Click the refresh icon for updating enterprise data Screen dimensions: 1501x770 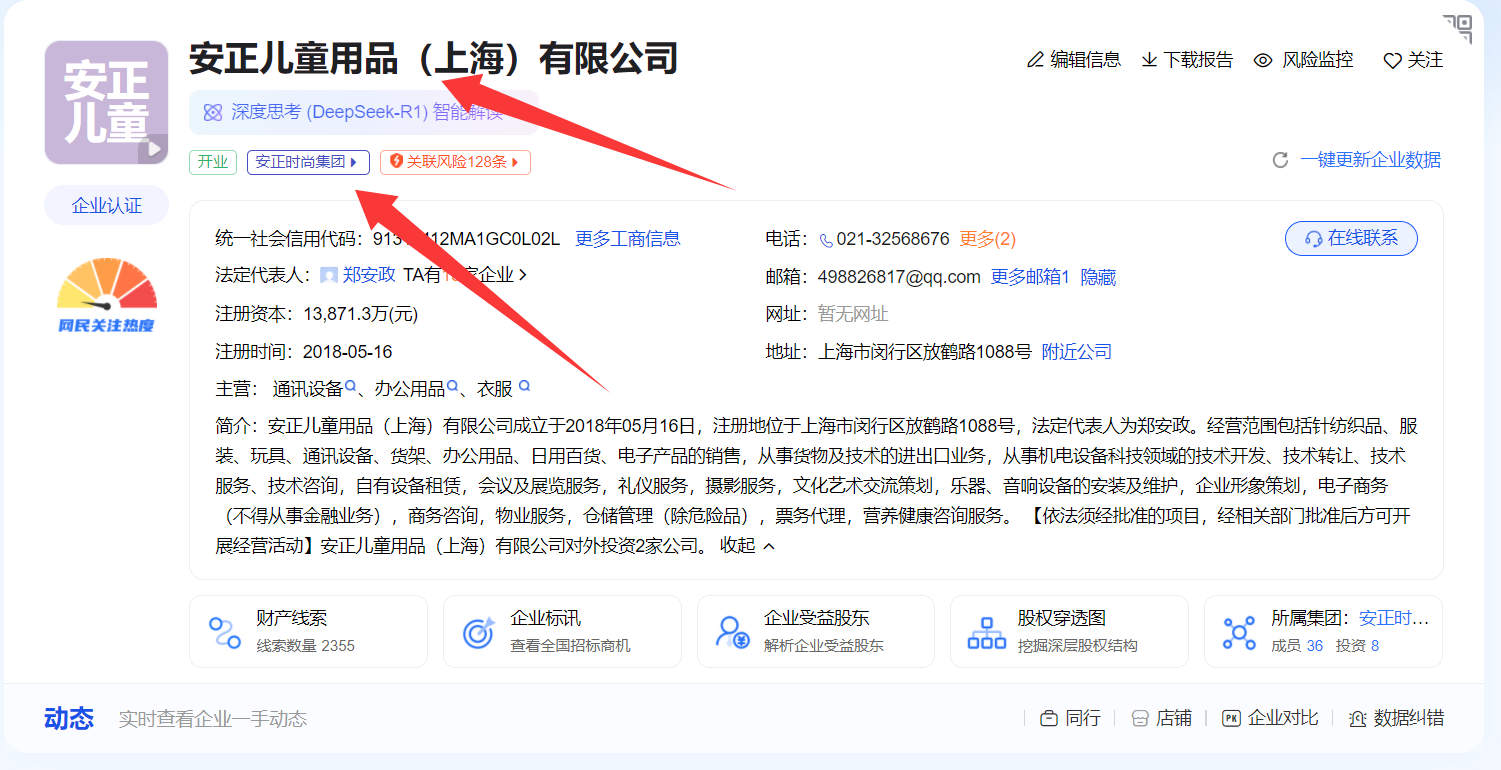(1280, 160)
